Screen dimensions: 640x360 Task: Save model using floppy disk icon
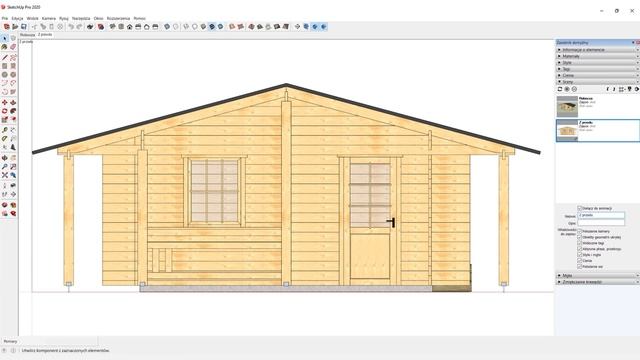pyautogui.click(x=24, y=27)
